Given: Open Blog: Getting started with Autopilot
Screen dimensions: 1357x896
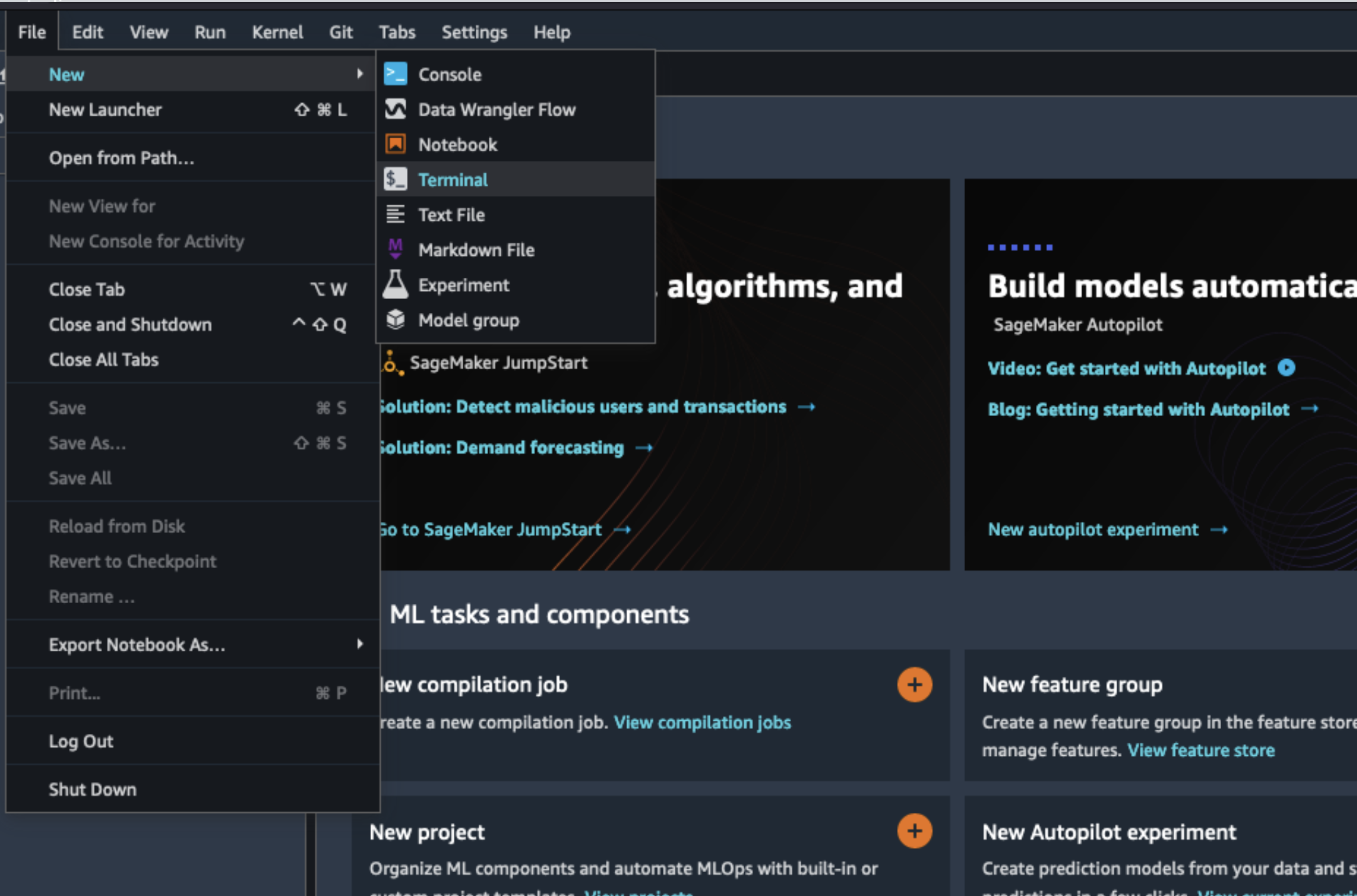Looking at the screenshot, I should (1139, 409).
